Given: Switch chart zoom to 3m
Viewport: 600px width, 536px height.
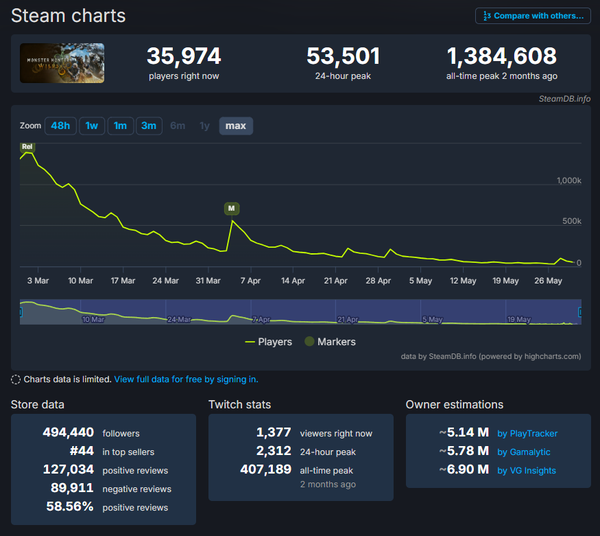Looking at the screenshot, I should (149, 126).
